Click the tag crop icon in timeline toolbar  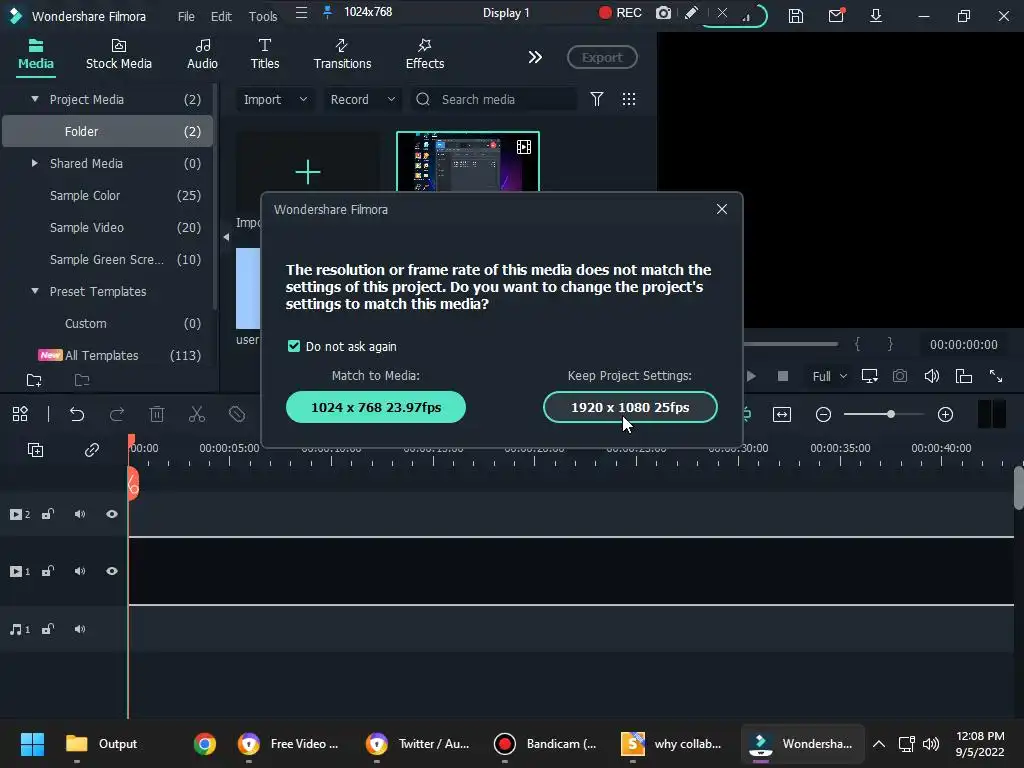(x=236, y=414)
